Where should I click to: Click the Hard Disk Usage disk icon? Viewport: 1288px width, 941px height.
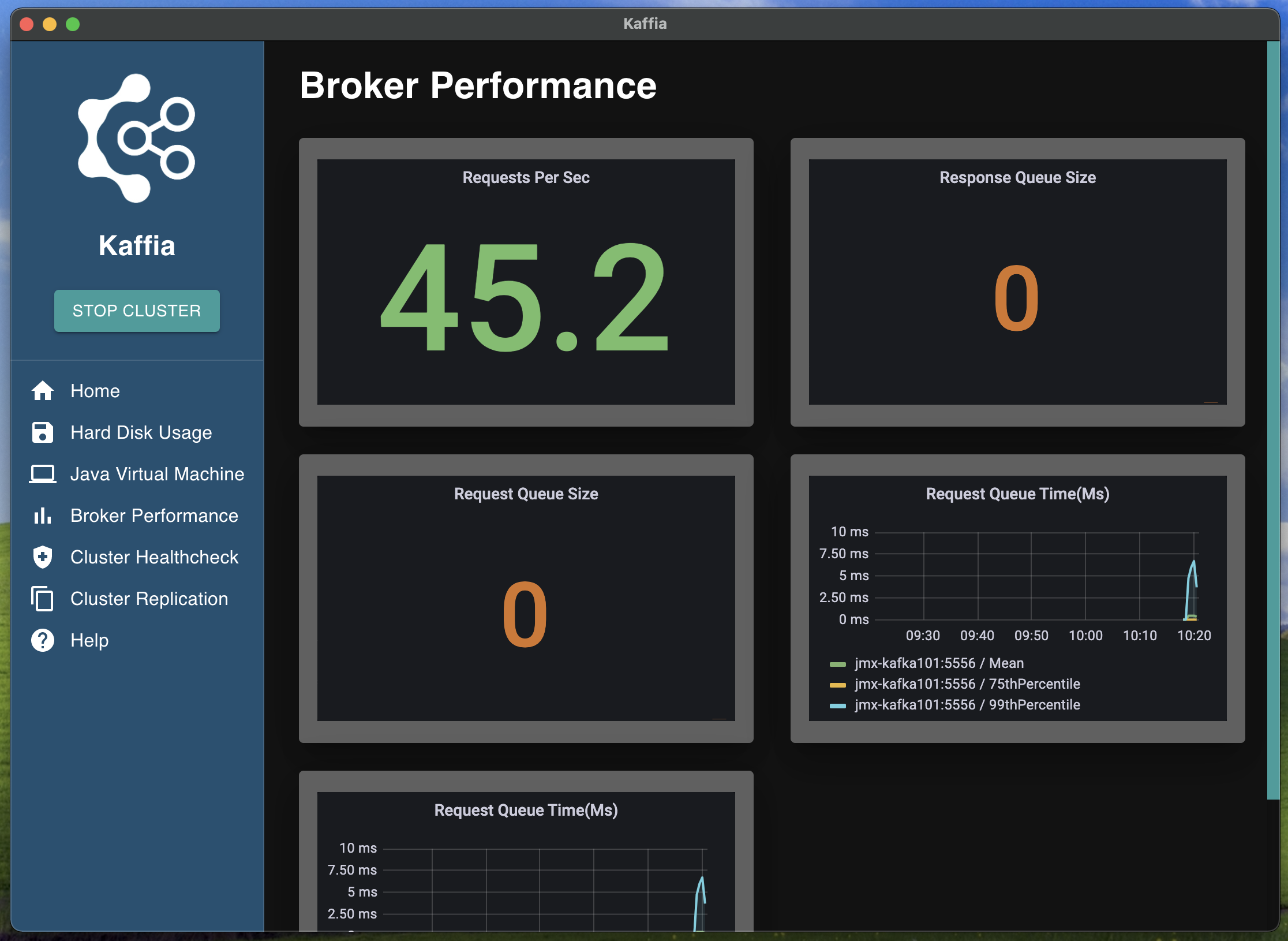(x=42, y=432)
